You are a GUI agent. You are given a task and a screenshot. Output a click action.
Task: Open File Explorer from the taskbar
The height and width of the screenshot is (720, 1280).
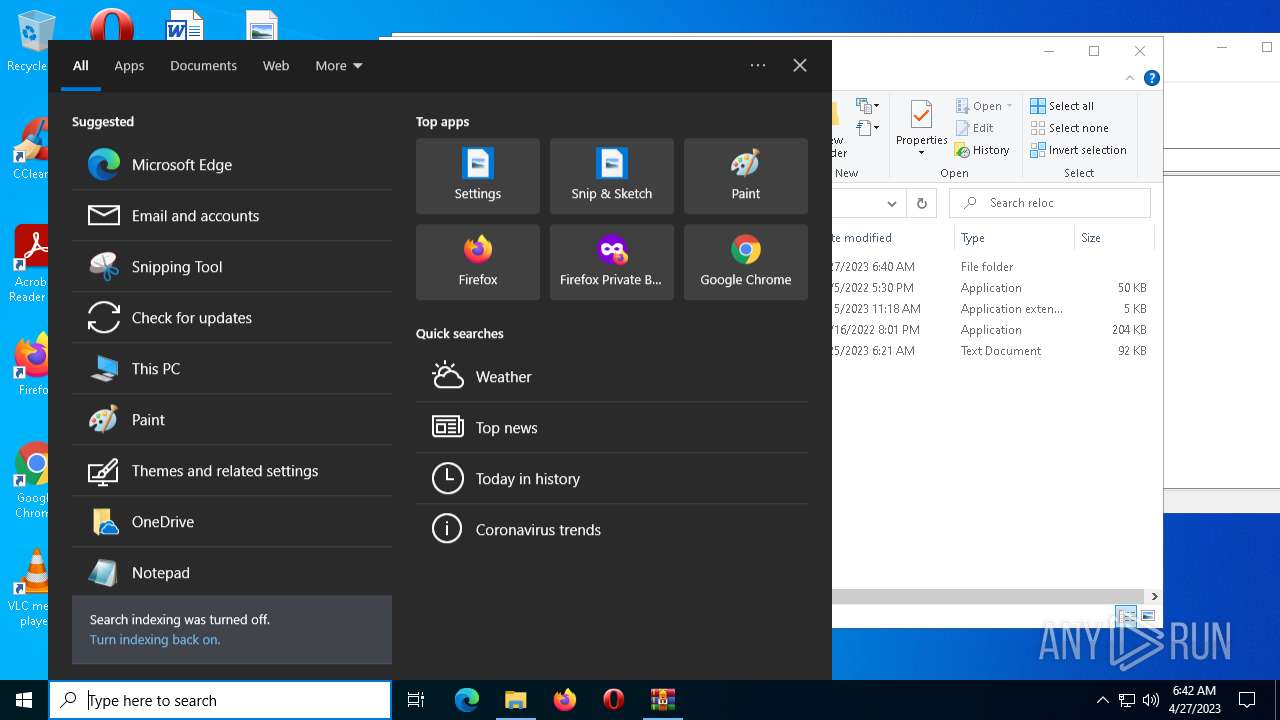pyautogui.click(x=515, y=700)
